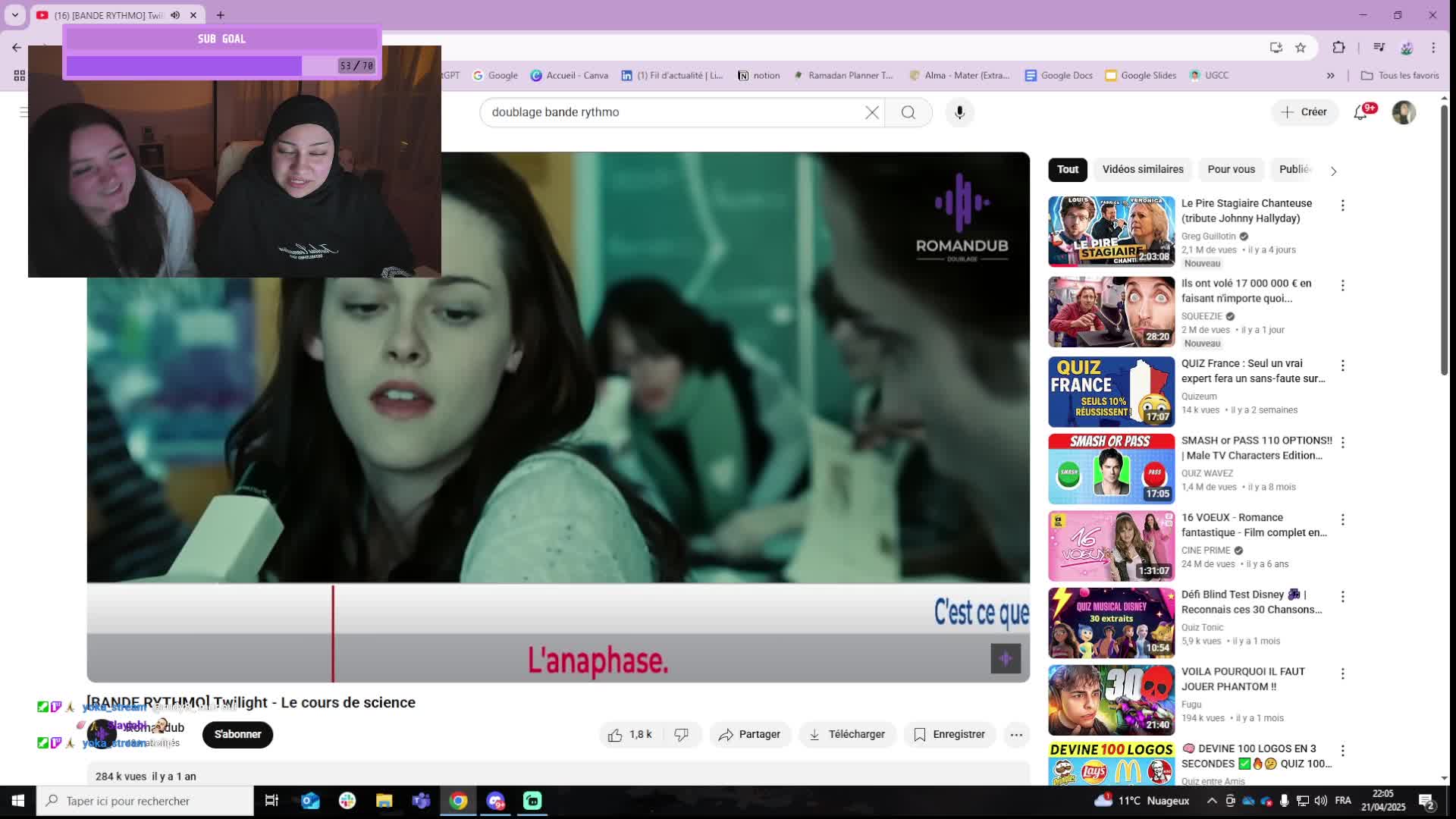Show more filter chips with right chevron

point(1333,171)
